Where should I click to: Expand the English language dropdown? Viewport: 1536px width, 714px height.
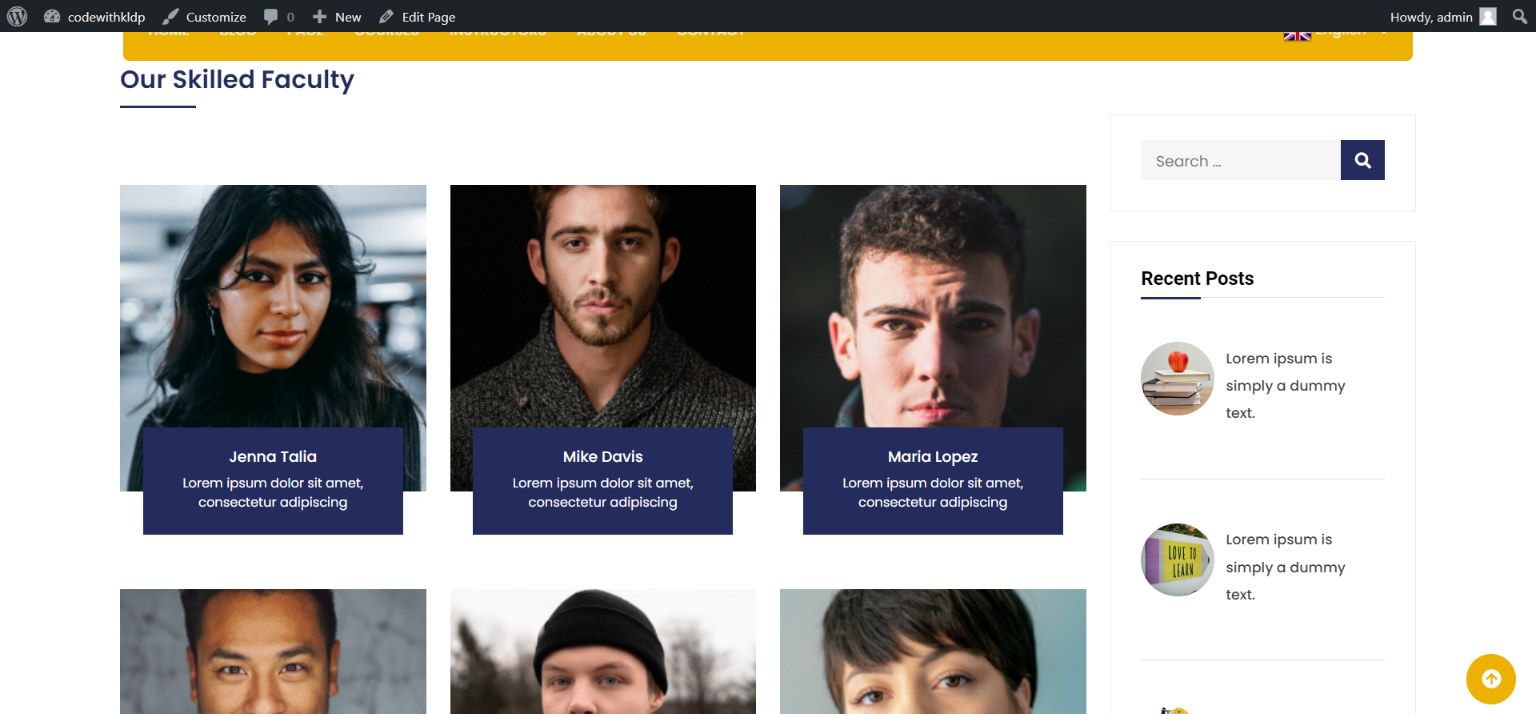click(1336, 34)
